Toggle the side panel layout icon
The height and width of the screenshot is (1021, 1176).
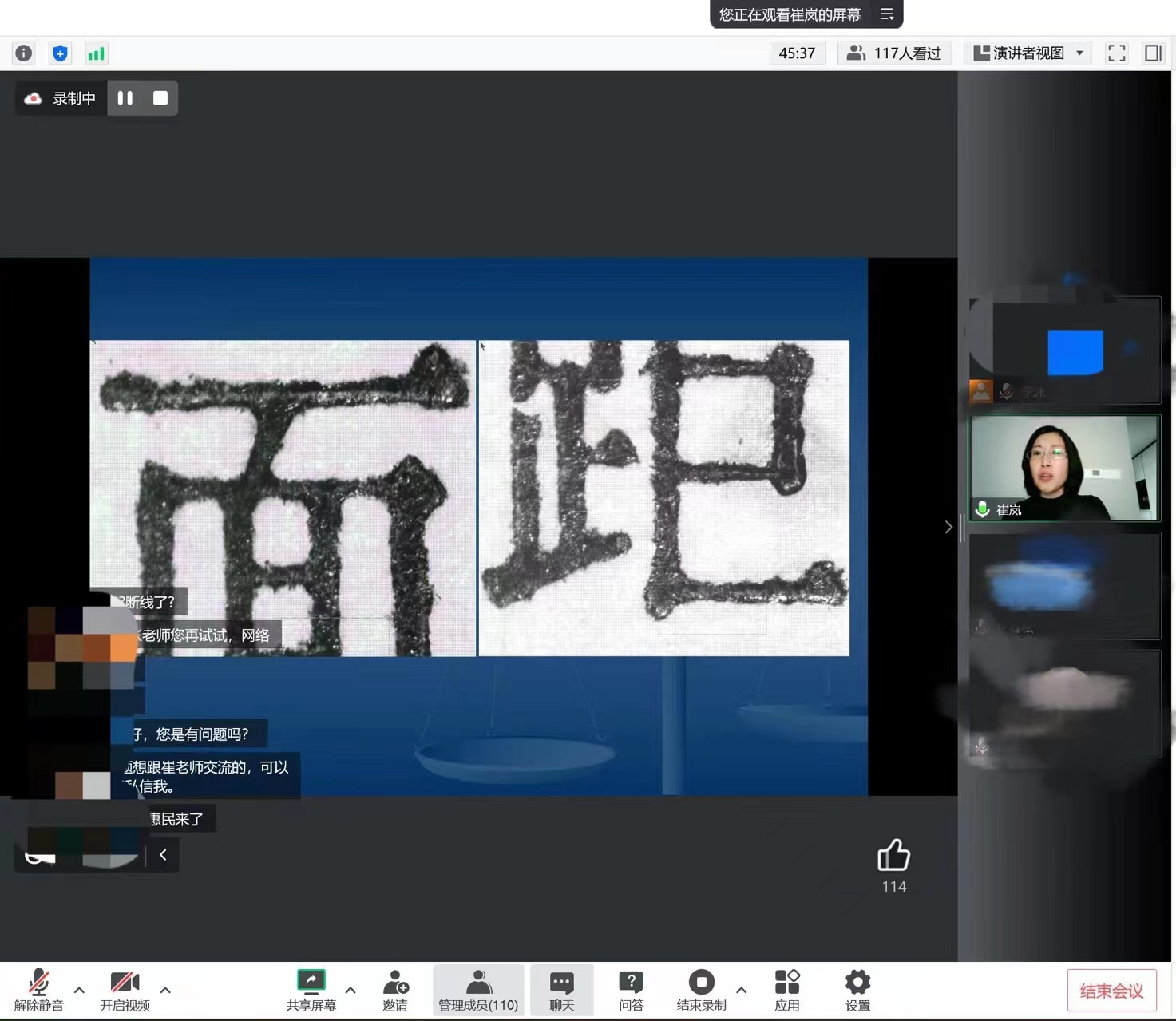click(1153, 53)
